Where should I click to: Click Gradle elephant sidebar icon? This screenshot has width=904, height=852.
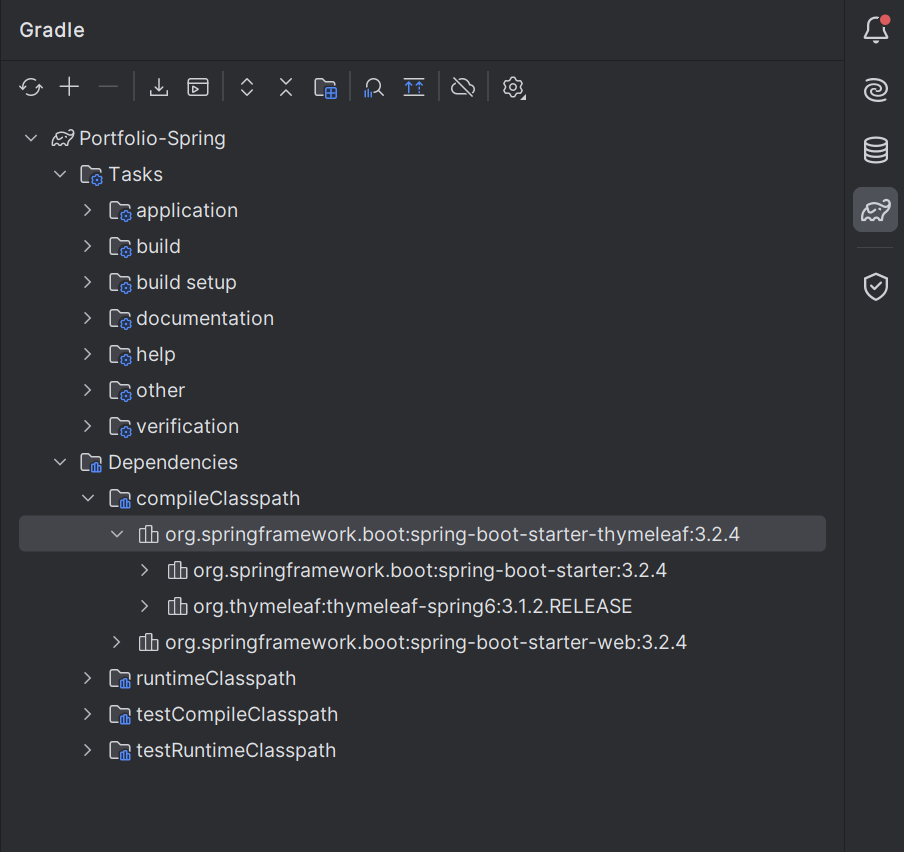coord(875,210)
